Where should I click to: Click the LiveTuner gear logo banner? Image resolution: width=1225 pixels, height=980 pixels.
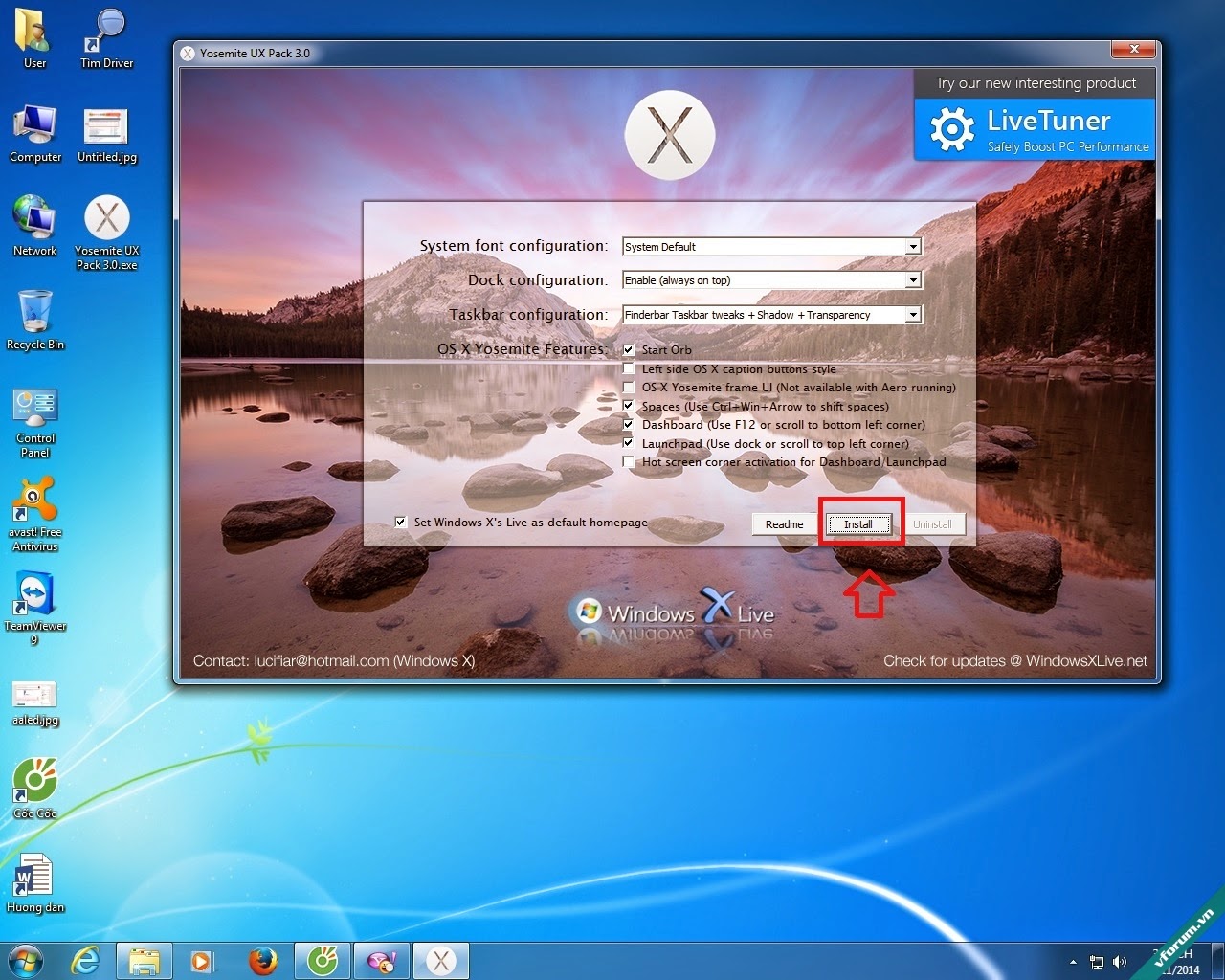1035,130
